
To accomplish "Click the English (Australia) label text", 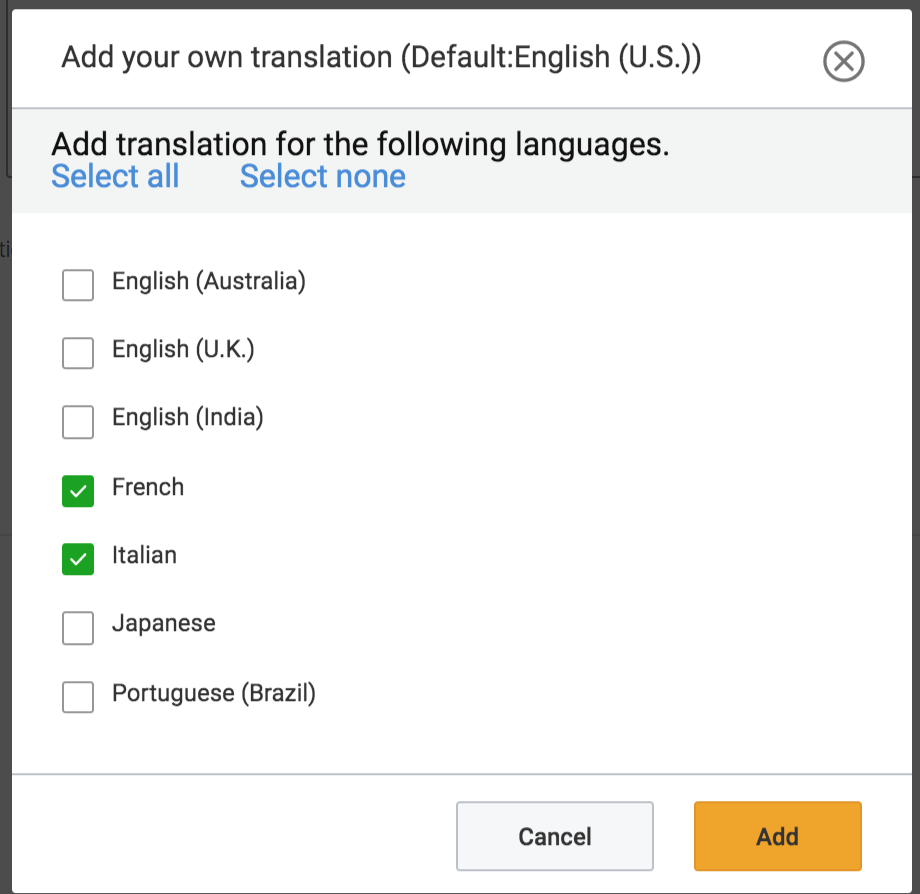I will tap(209, 282).
